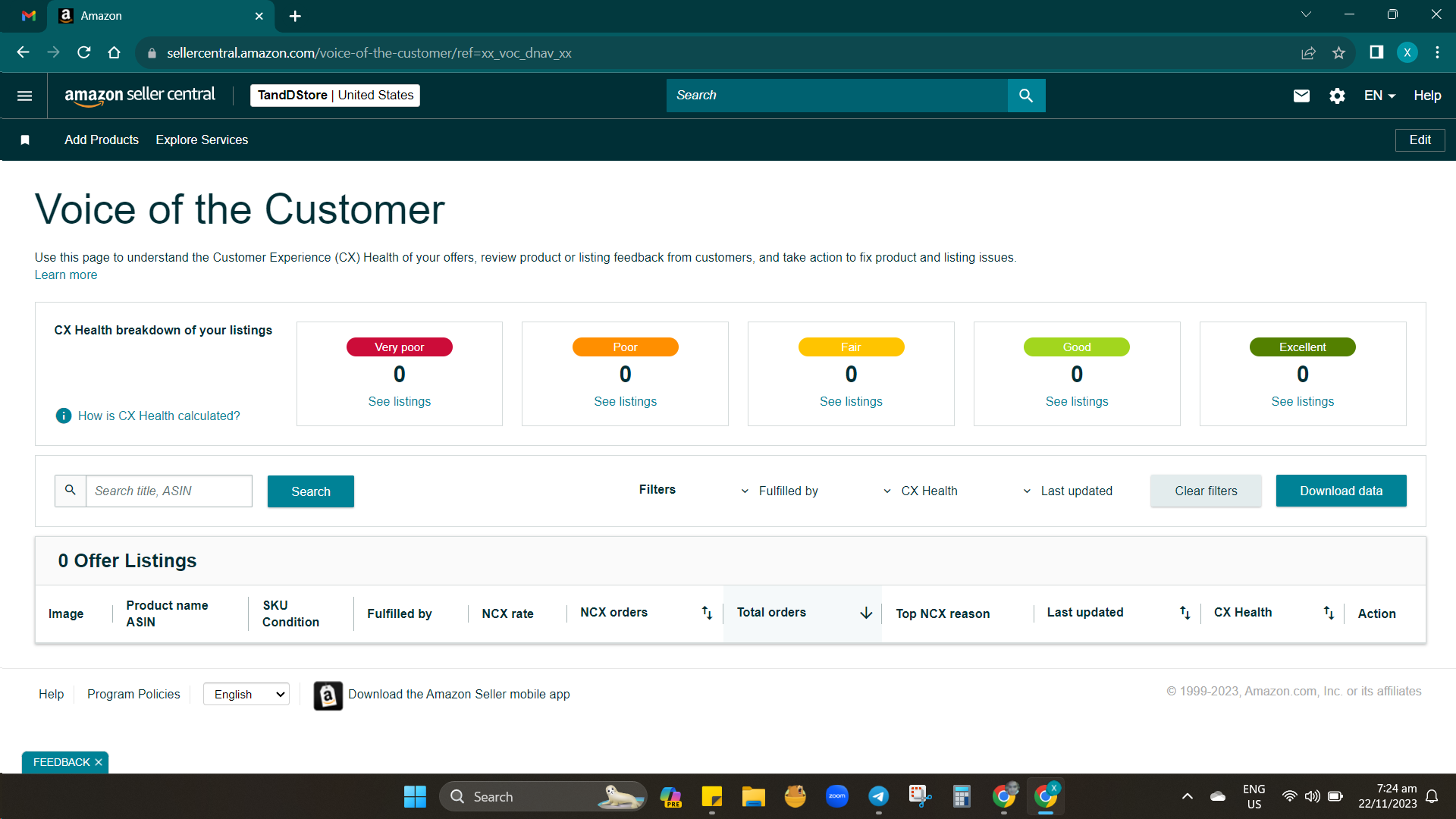Screen dimensions: 1456x819
Task: Open footer Help link
Action: (x=51, y=694)
